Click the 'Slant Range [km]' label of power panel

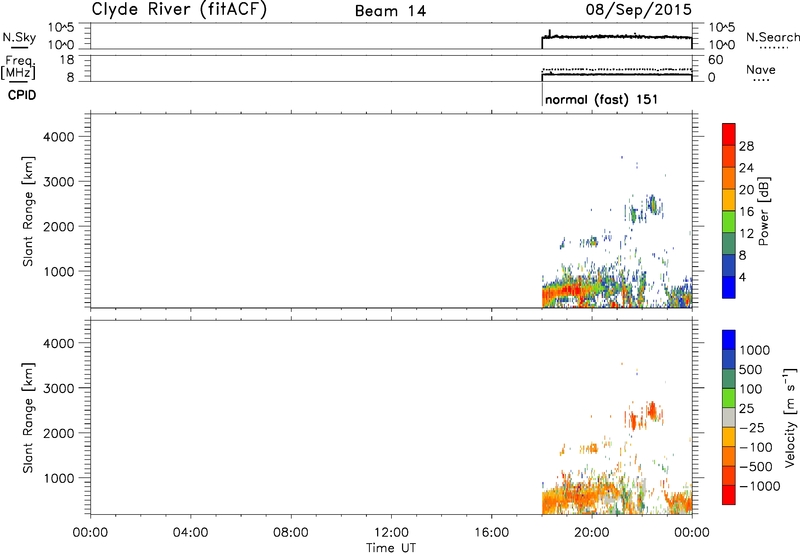(28, 211)
